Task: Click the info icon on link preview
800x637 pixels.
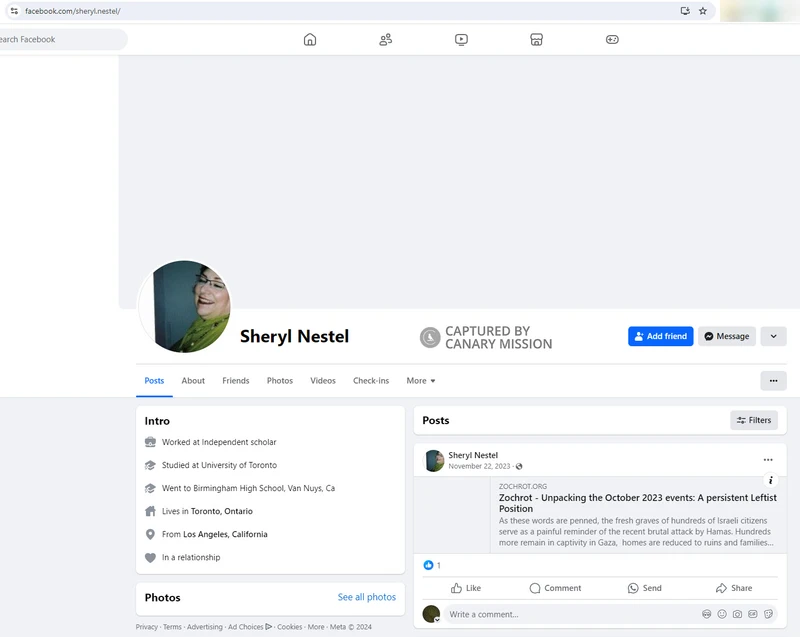Action: point(770,480)
